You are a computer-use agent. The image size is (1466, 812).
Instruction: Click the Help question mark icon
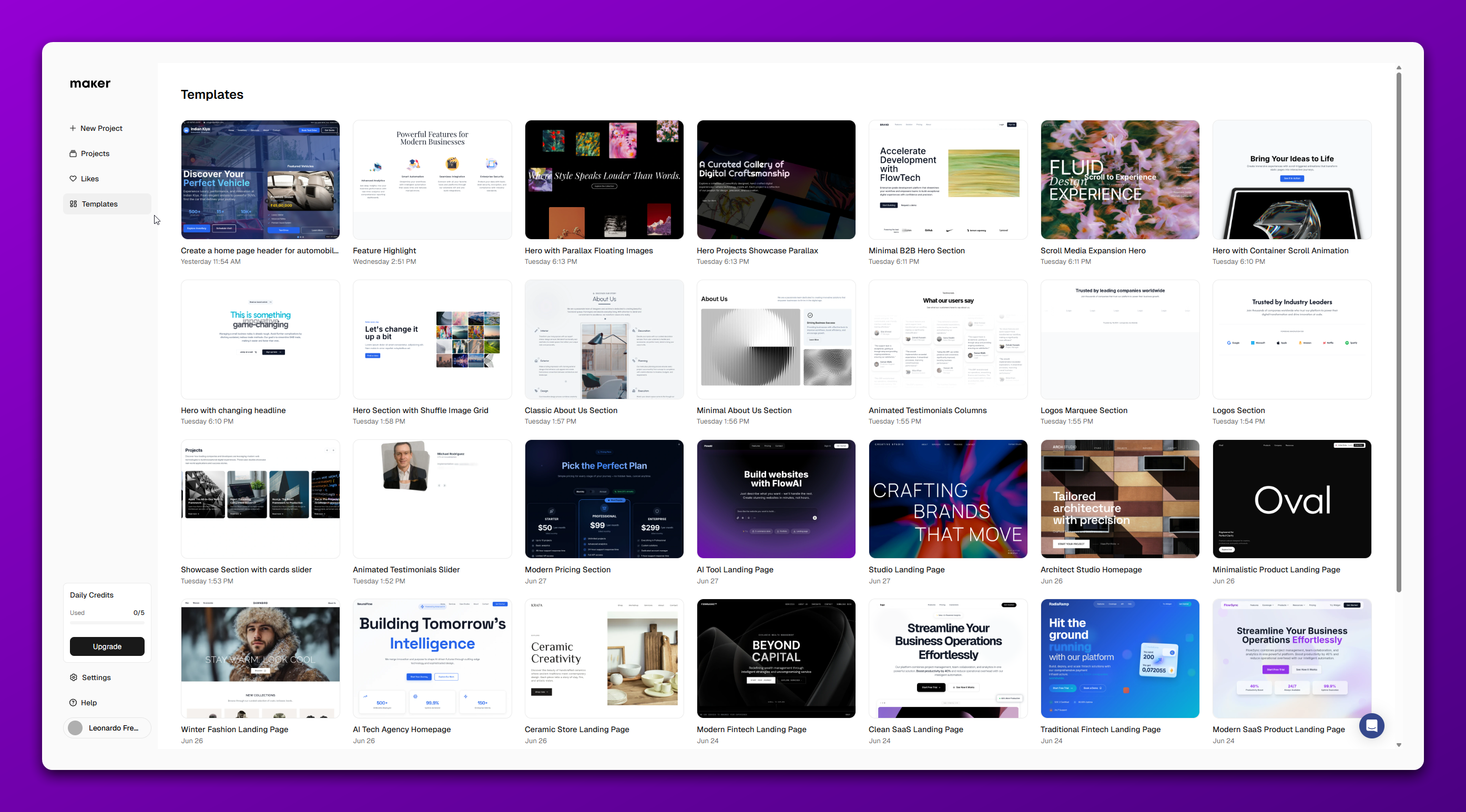tap(74, 702)
